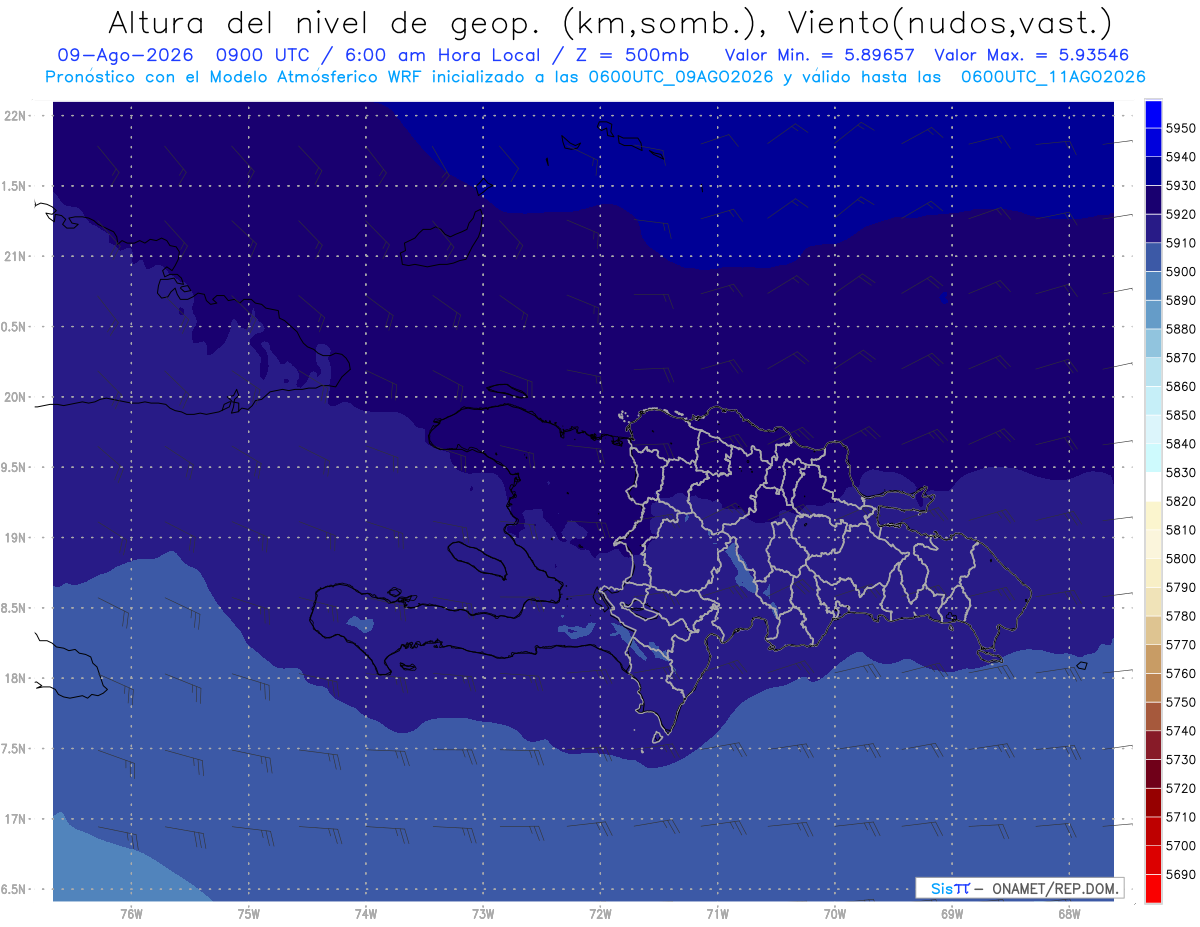Click the 'Valor Min. = 5.89657' text
This screenshot has height=927, width=1200.
point(819,55)
